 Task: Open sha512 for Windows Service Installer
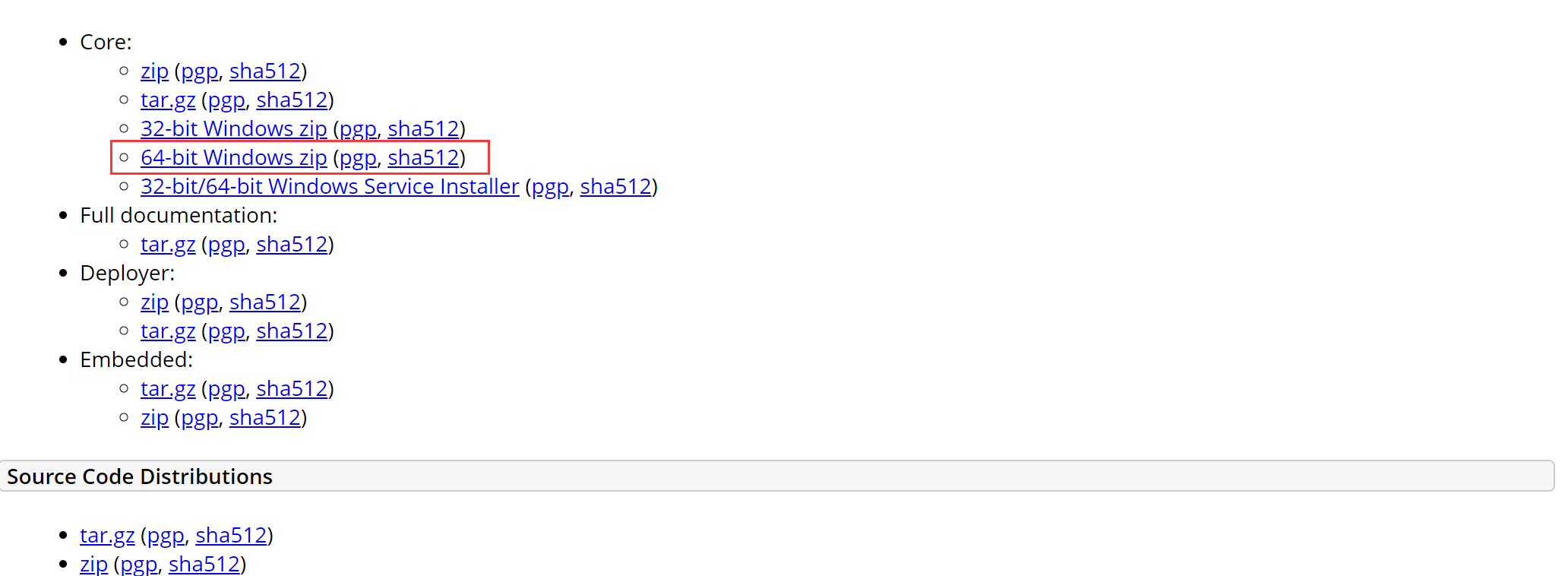615,187
